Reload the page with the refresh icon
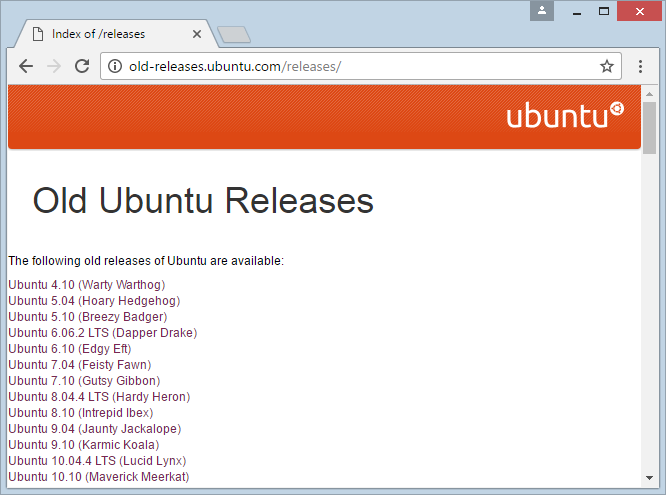This screenshot has width=666, height=495. point(82,66)
